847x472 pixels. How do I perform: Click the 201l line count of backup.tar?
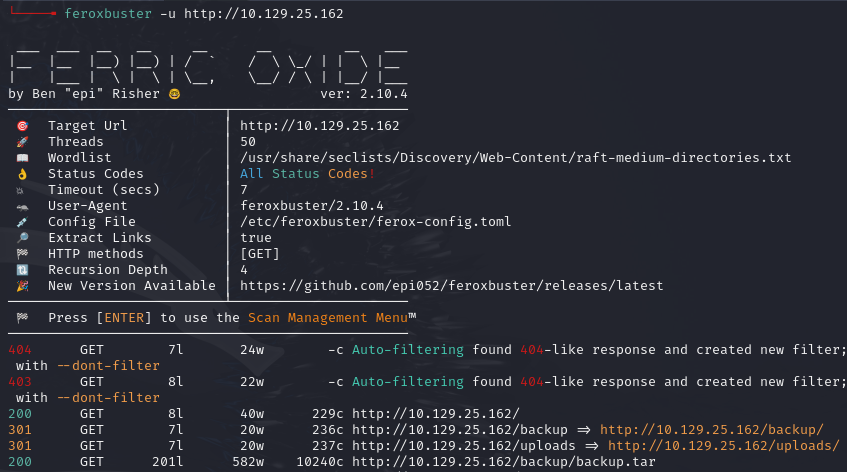[x=167, y=462]
